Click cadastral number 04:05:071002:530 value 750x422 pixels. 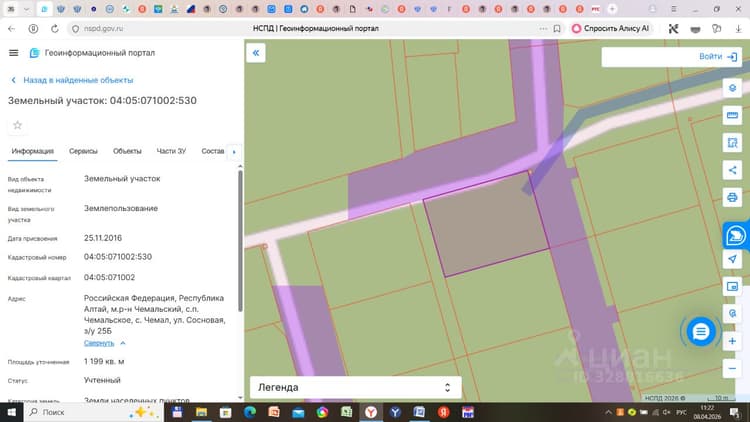tap(118, 257)
